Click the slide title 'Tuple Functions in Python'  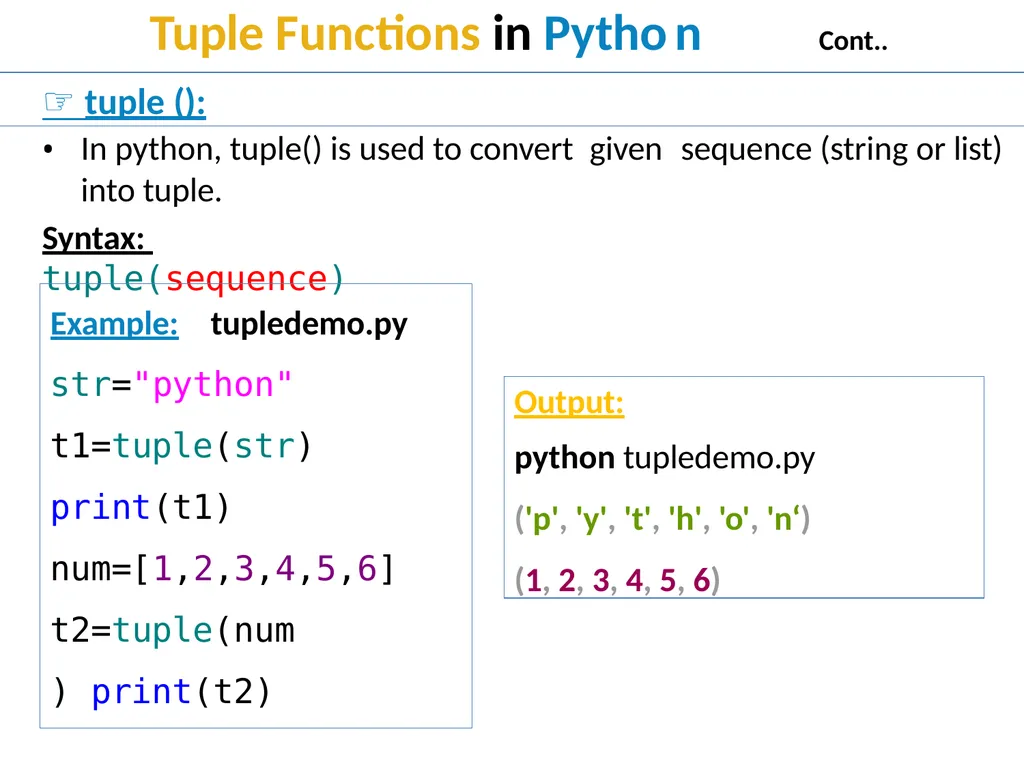pyautogui.click(x=425, y=34)
